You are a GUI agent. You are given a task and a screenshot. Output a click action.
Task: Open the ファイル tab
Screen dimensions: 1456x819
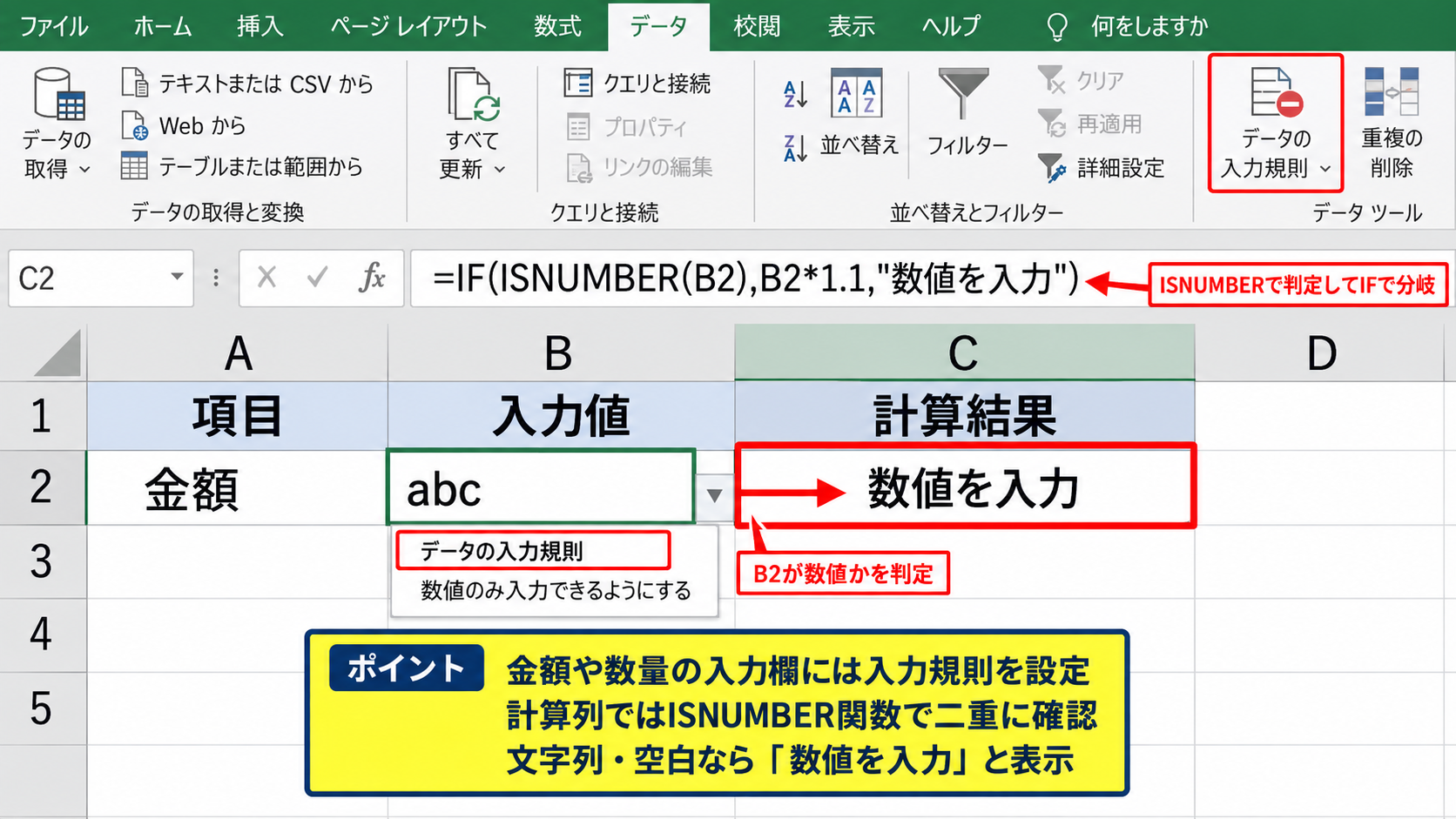click(x=54, y=26)
